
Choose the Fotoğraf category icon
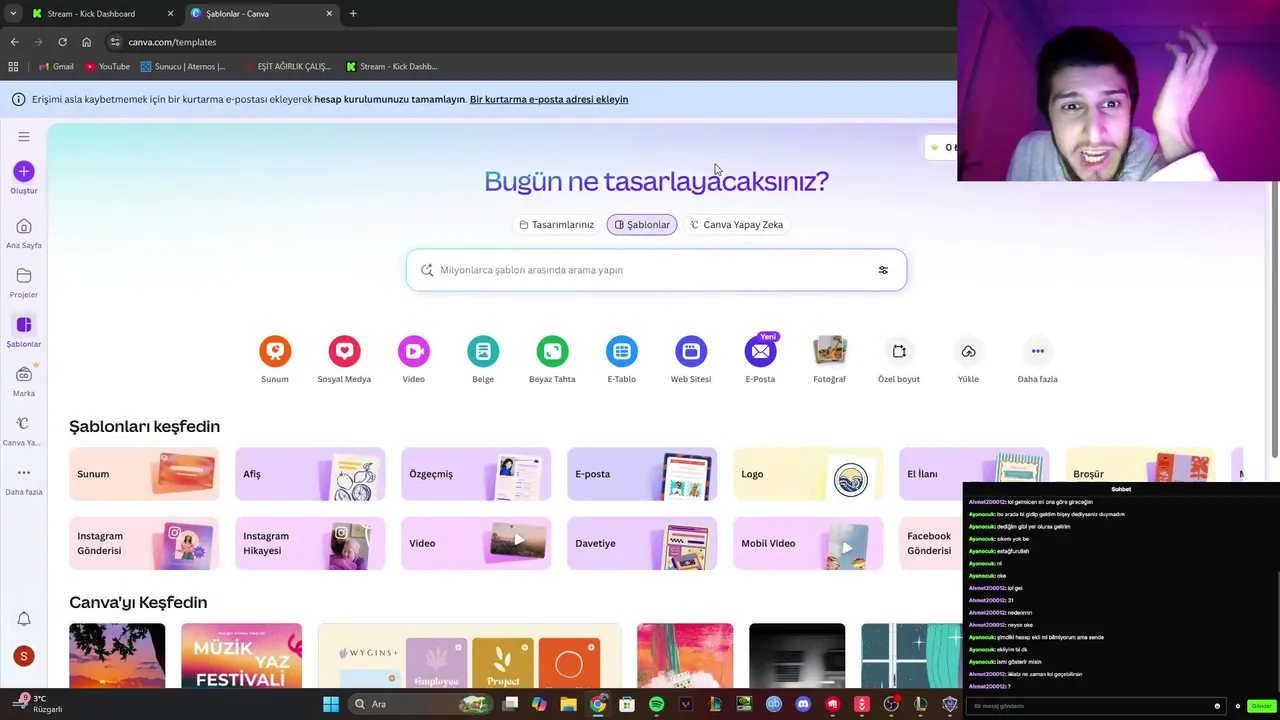click(829, 351)
